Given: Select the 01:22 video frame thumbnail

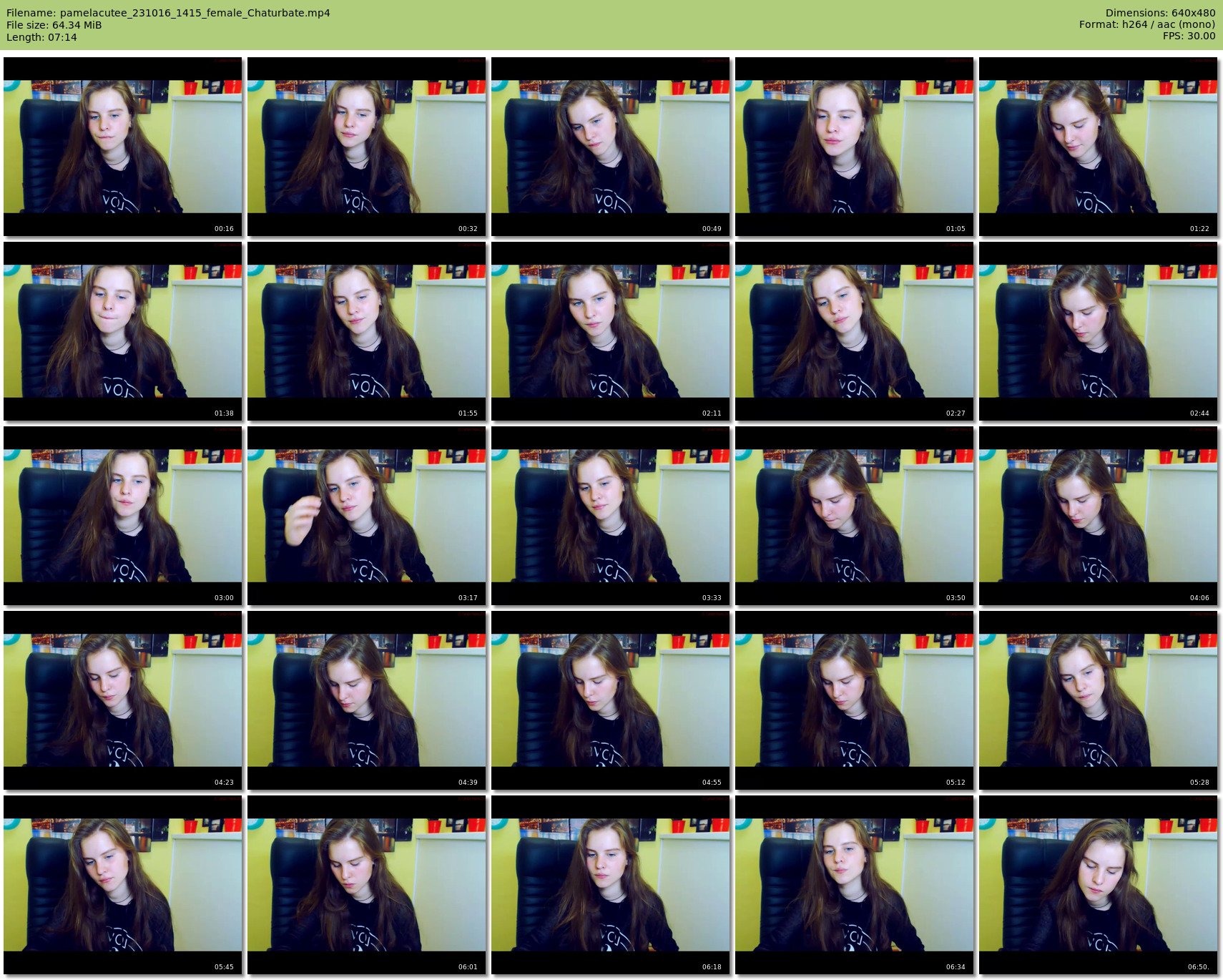Looking at the screenshot, I should pos(1099,147).
